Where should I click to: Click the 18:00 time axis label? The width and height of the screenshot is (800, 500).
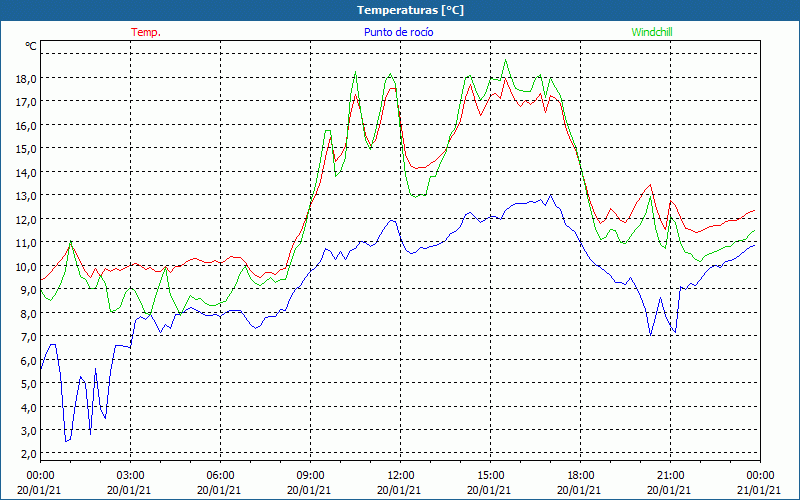(581, 476)
